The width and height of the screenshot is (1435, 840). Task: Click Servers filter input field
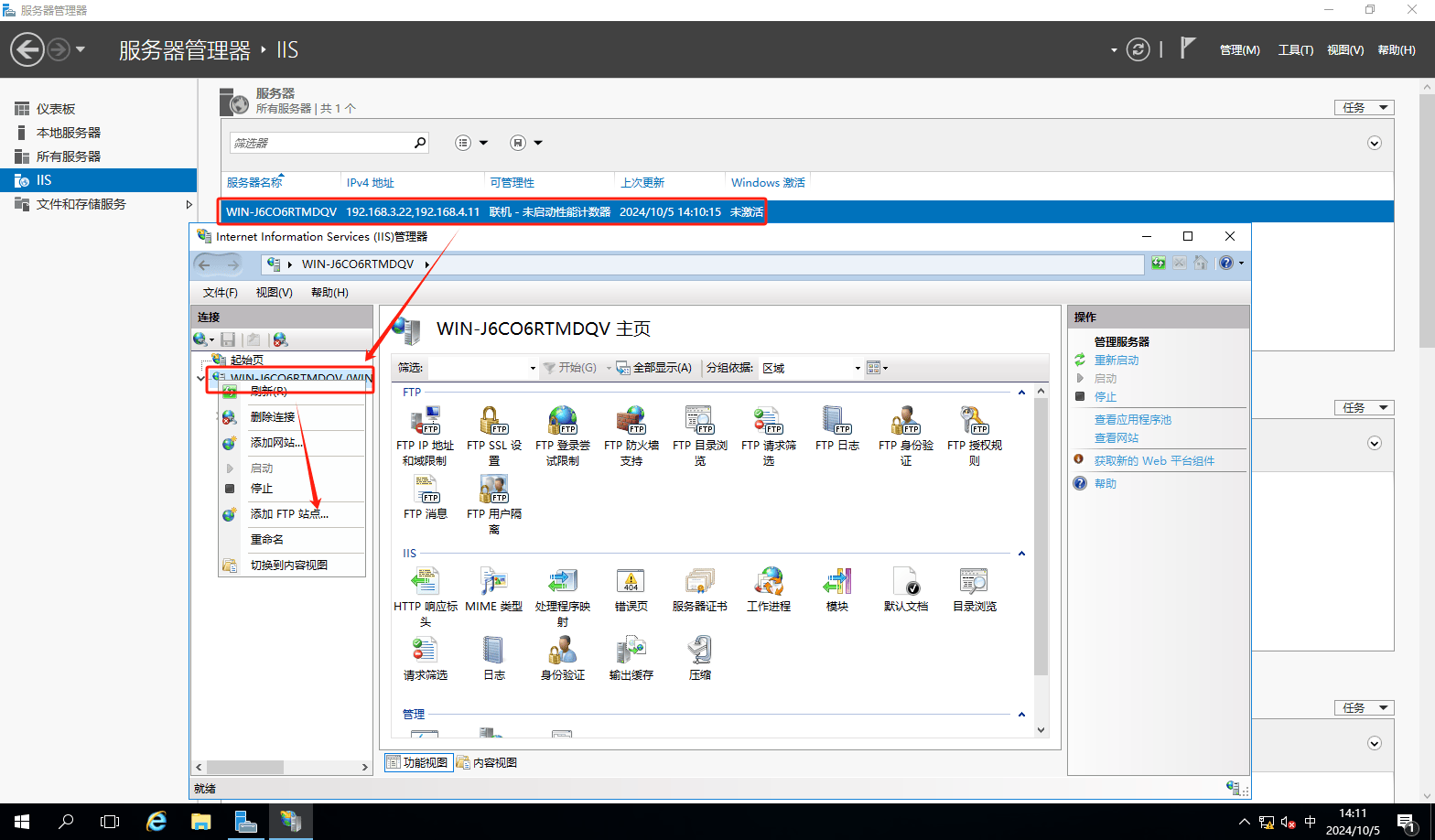tap(319, 143)
